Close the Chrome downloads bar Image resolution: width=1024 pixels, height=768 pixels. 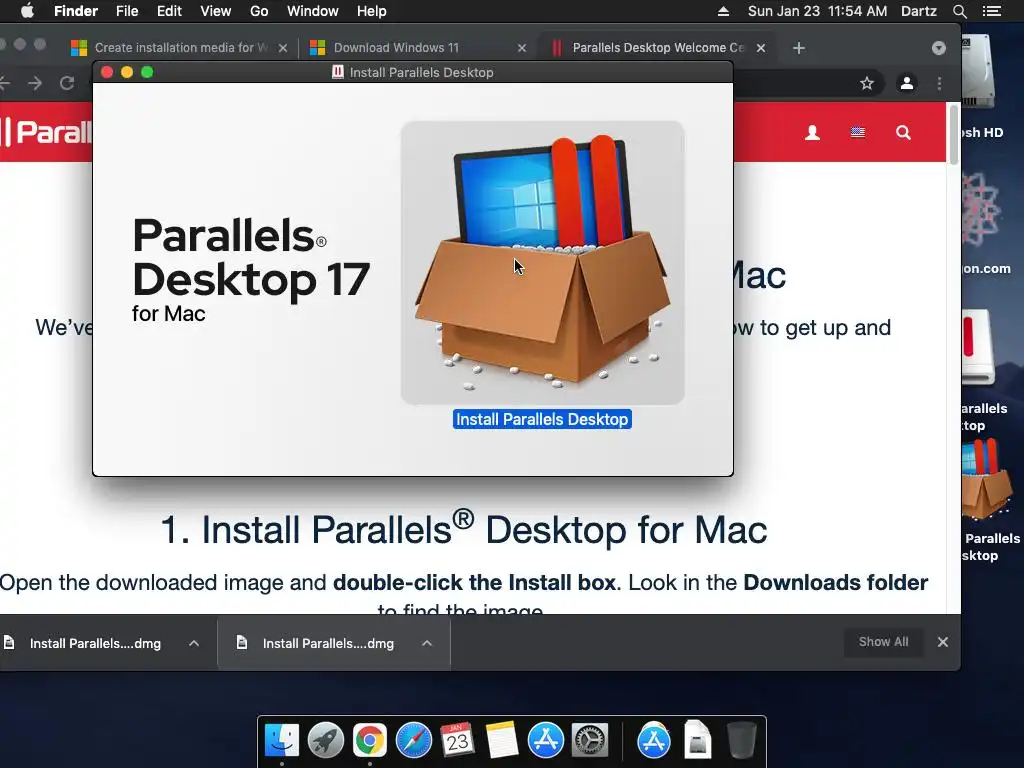pos(942,642)
